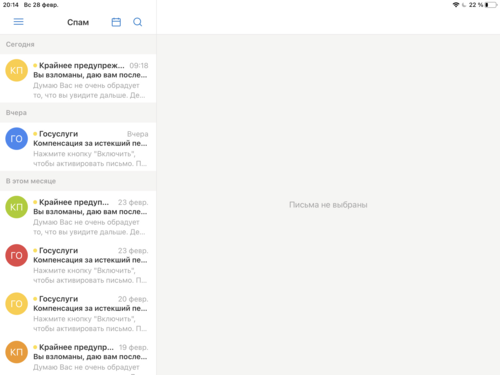The image size is (500, 375).
Task: Tap the orange КП avatar of the 19 февр. email
Action: 16,352
